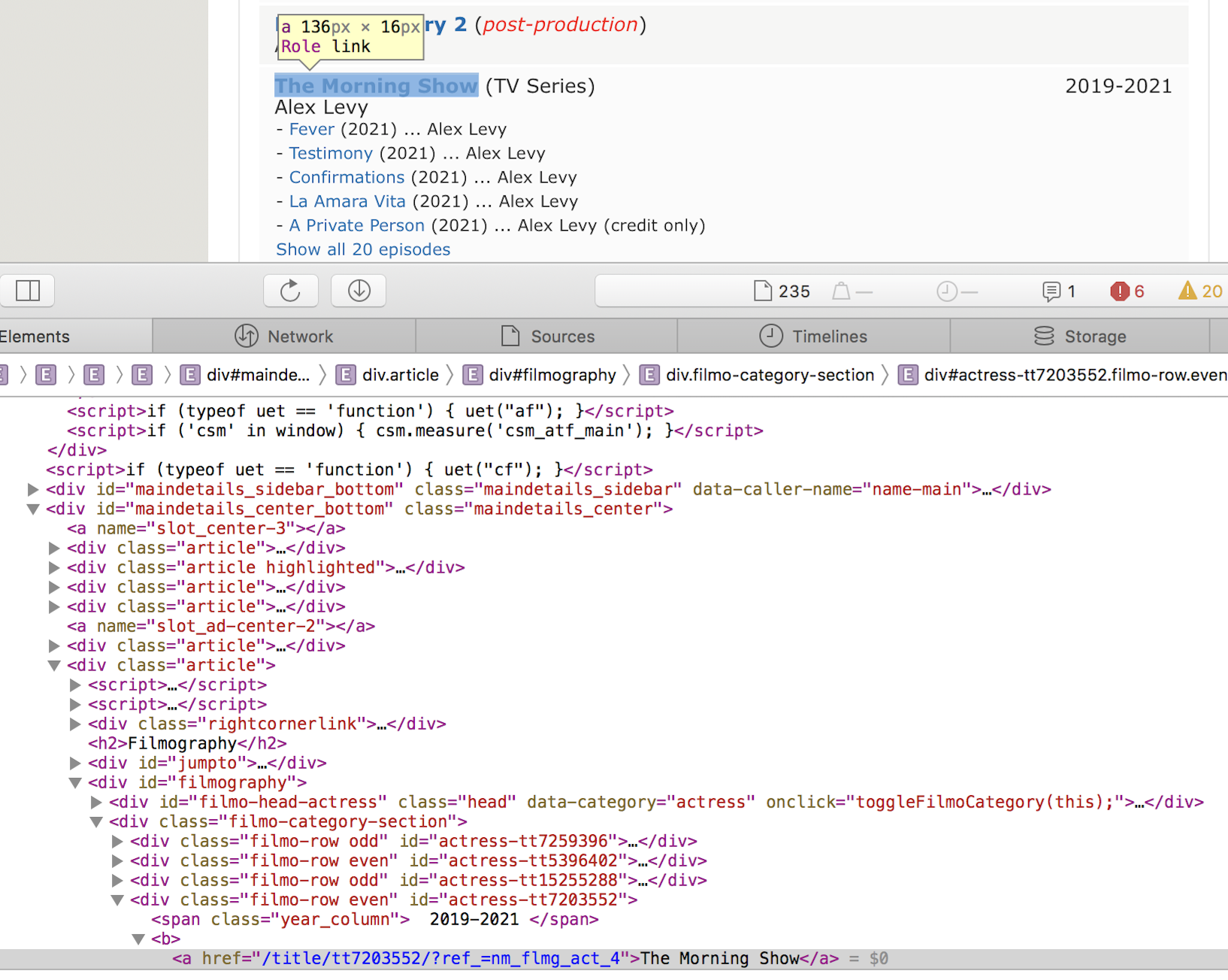1228x980 pixels.
Task: Expand the maindetails_sidebar_bottom div node
Action: tap(33, 490)
